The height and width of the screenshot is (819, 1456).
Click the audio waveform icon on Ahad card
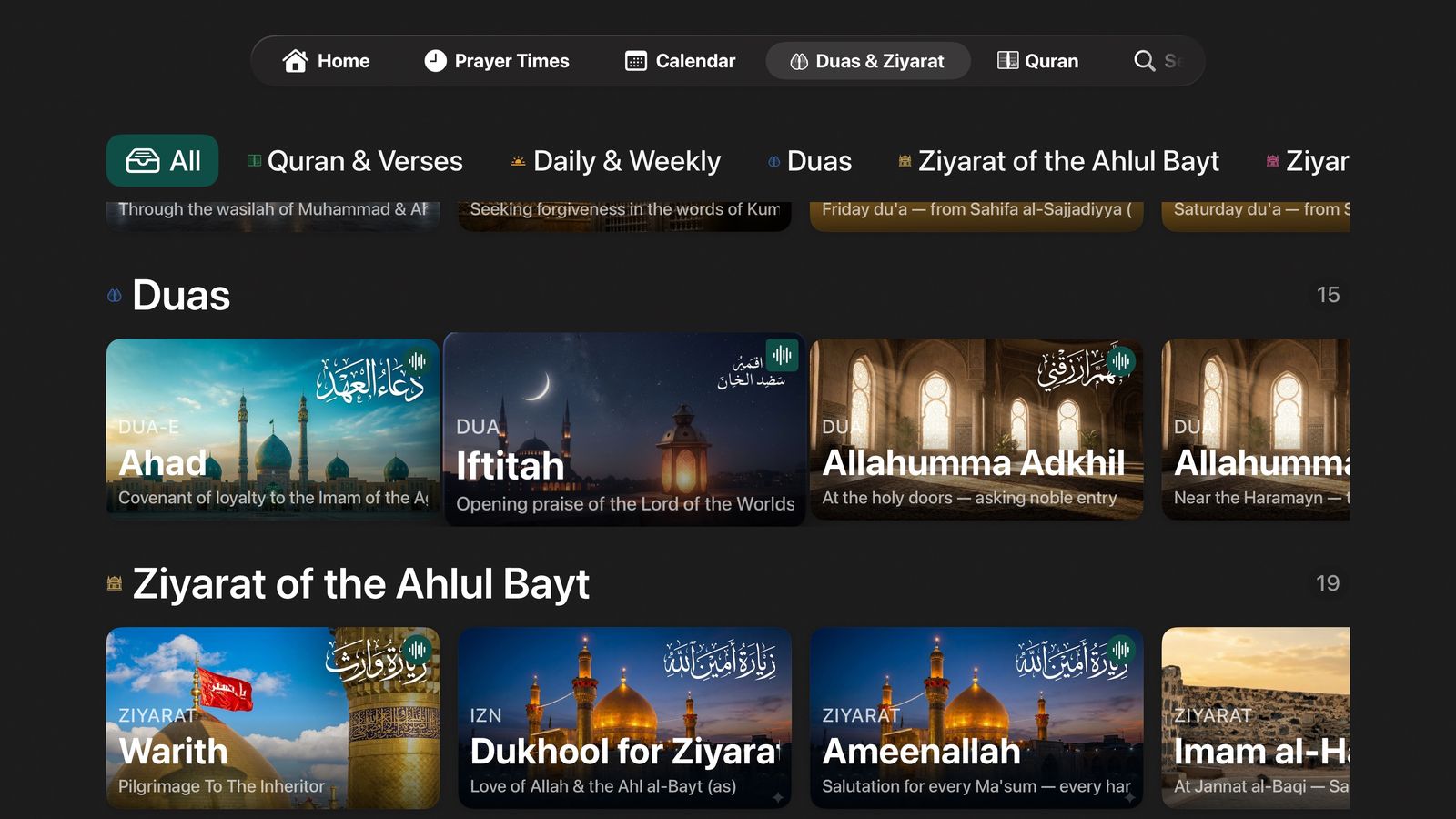coord(418,361)
